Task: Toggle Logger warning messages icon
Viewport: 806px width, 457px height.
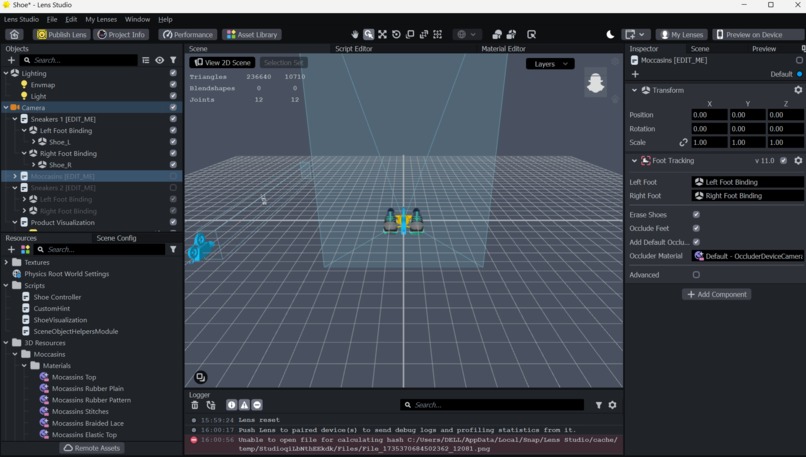Action: tap(244, 405)
